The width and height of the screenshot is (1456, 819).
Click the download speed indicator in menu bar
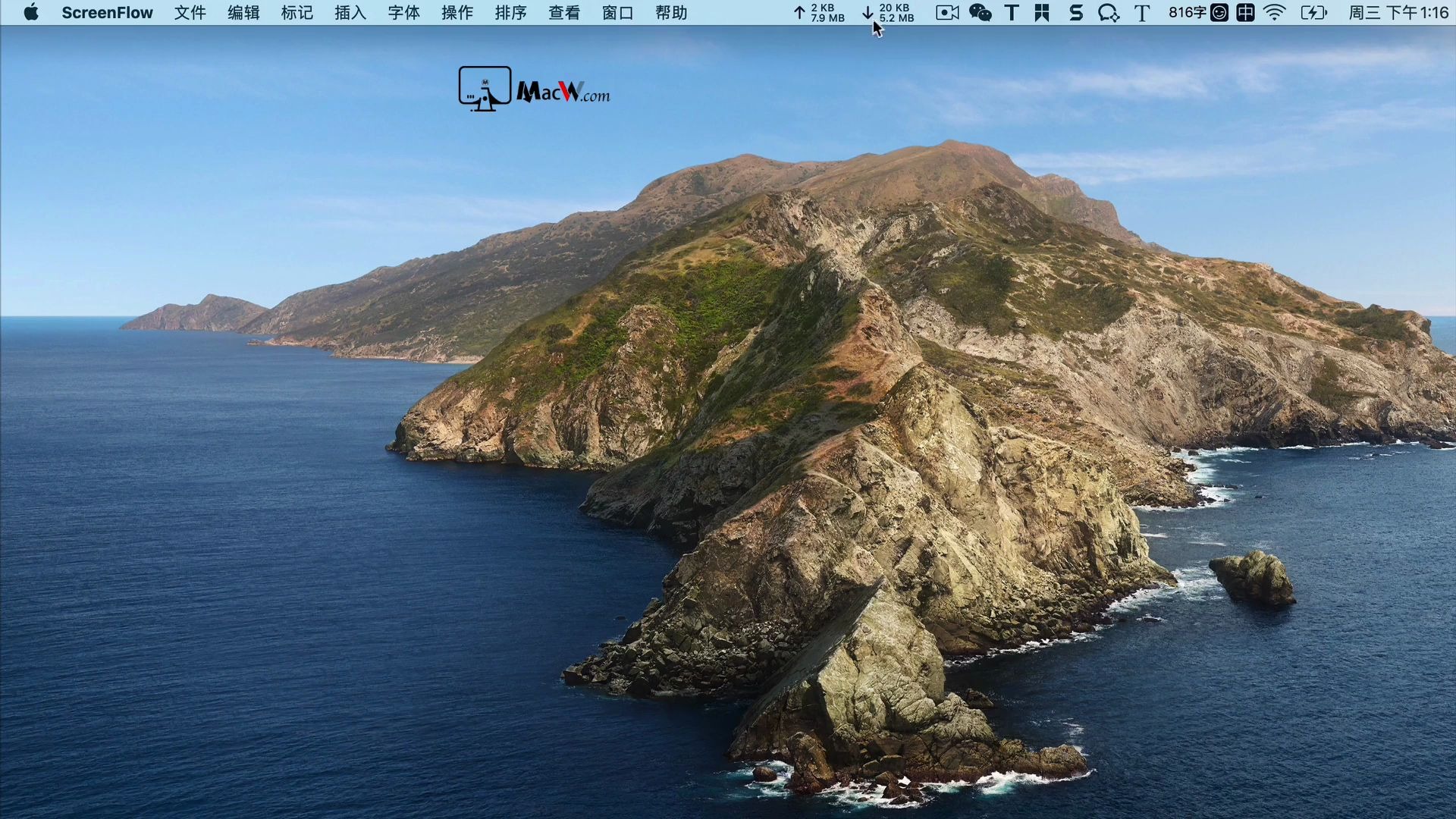coord(888,13)
